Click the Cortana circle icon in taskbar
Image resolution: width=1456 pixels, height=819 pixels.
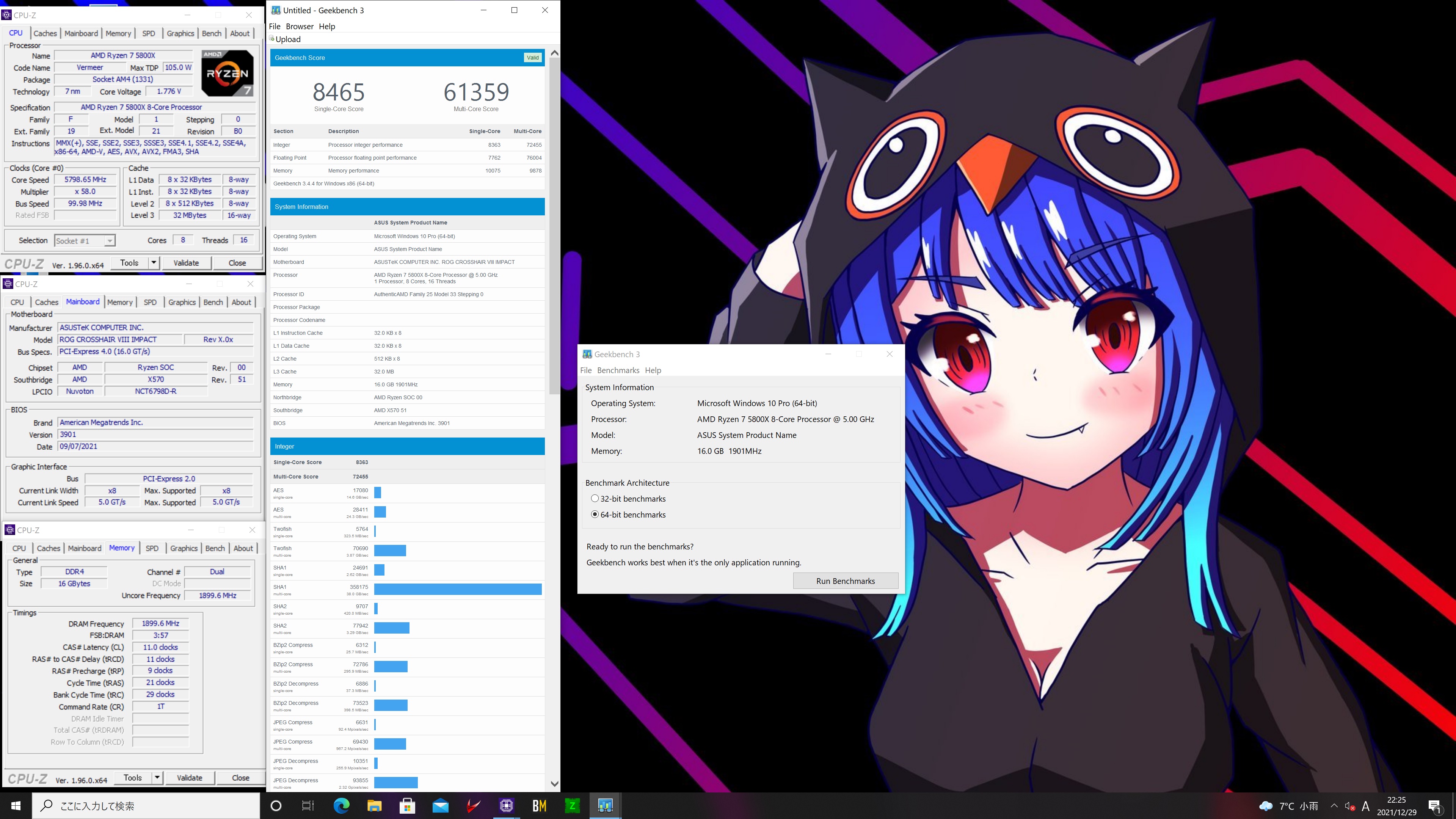pyautogui.click(x=276, y=805)
